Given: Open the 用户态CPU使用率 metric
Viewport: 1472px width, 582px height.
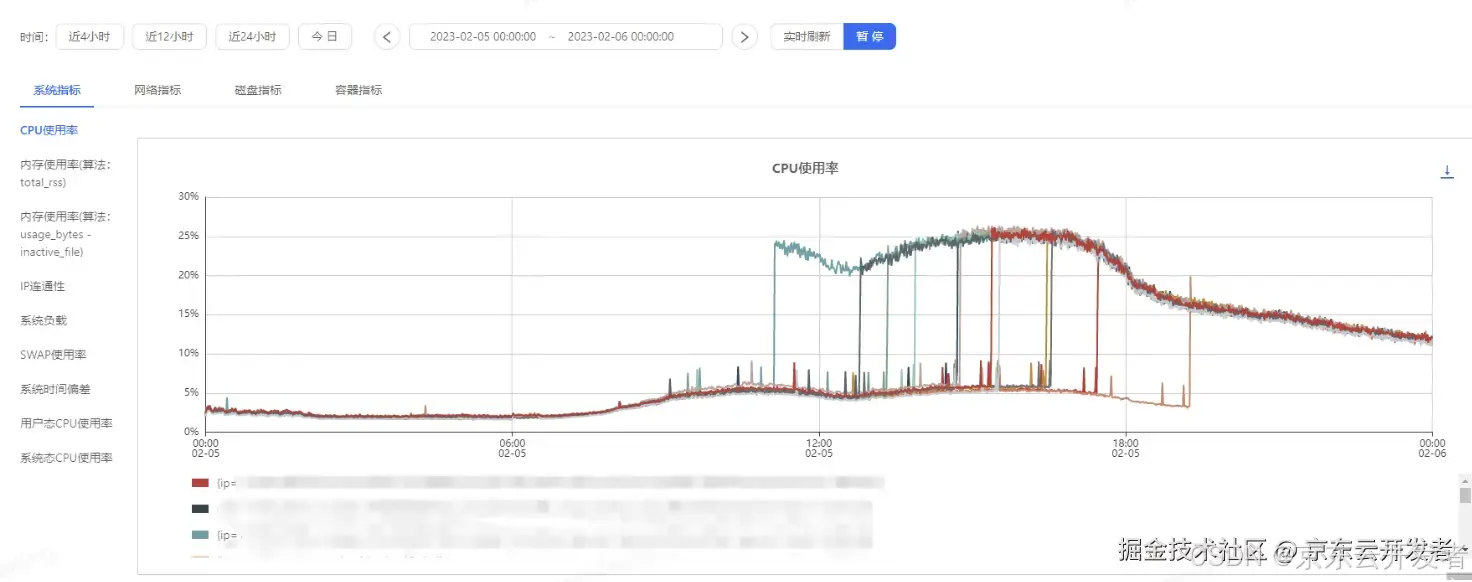Looking at the screenshot, I should point(66,423).
